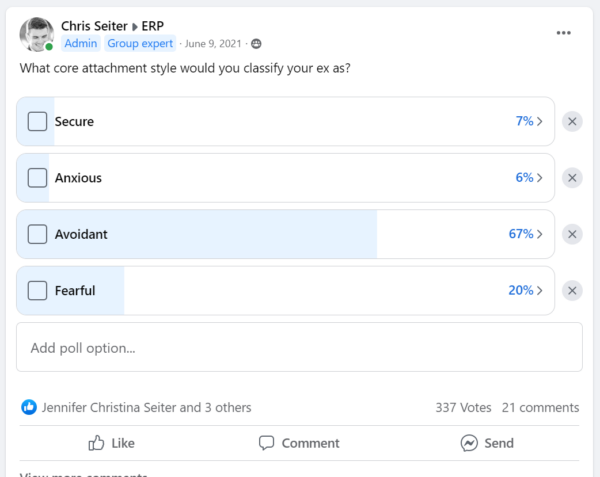Like the post
The width and height of the screenshot is (600, 477).
coord(111,443)
